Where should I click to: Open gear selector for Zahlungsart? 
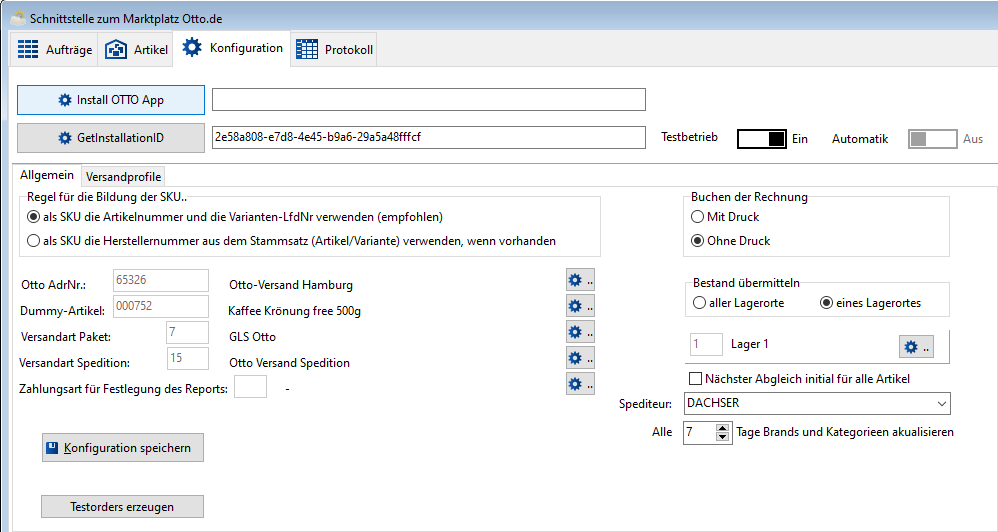click(x=580, y=384)
